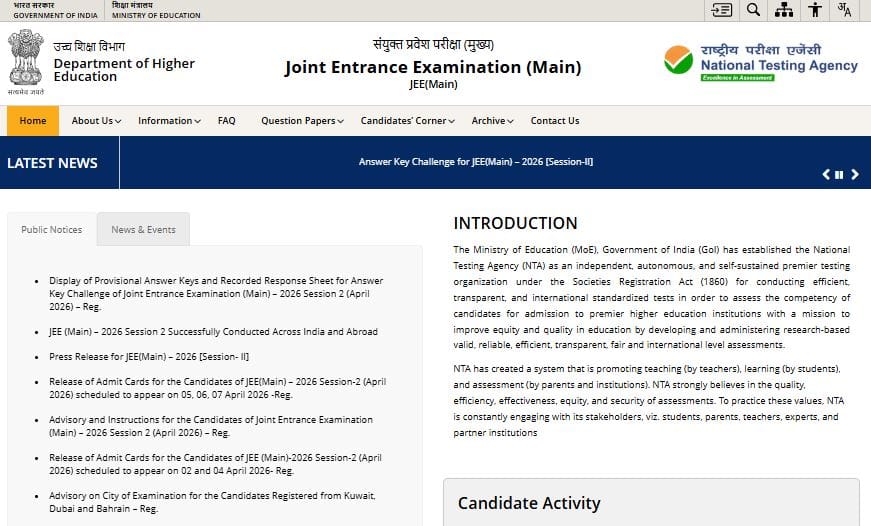
Task: Expand the About Us dropdown menu
Action: click(96, 121)
